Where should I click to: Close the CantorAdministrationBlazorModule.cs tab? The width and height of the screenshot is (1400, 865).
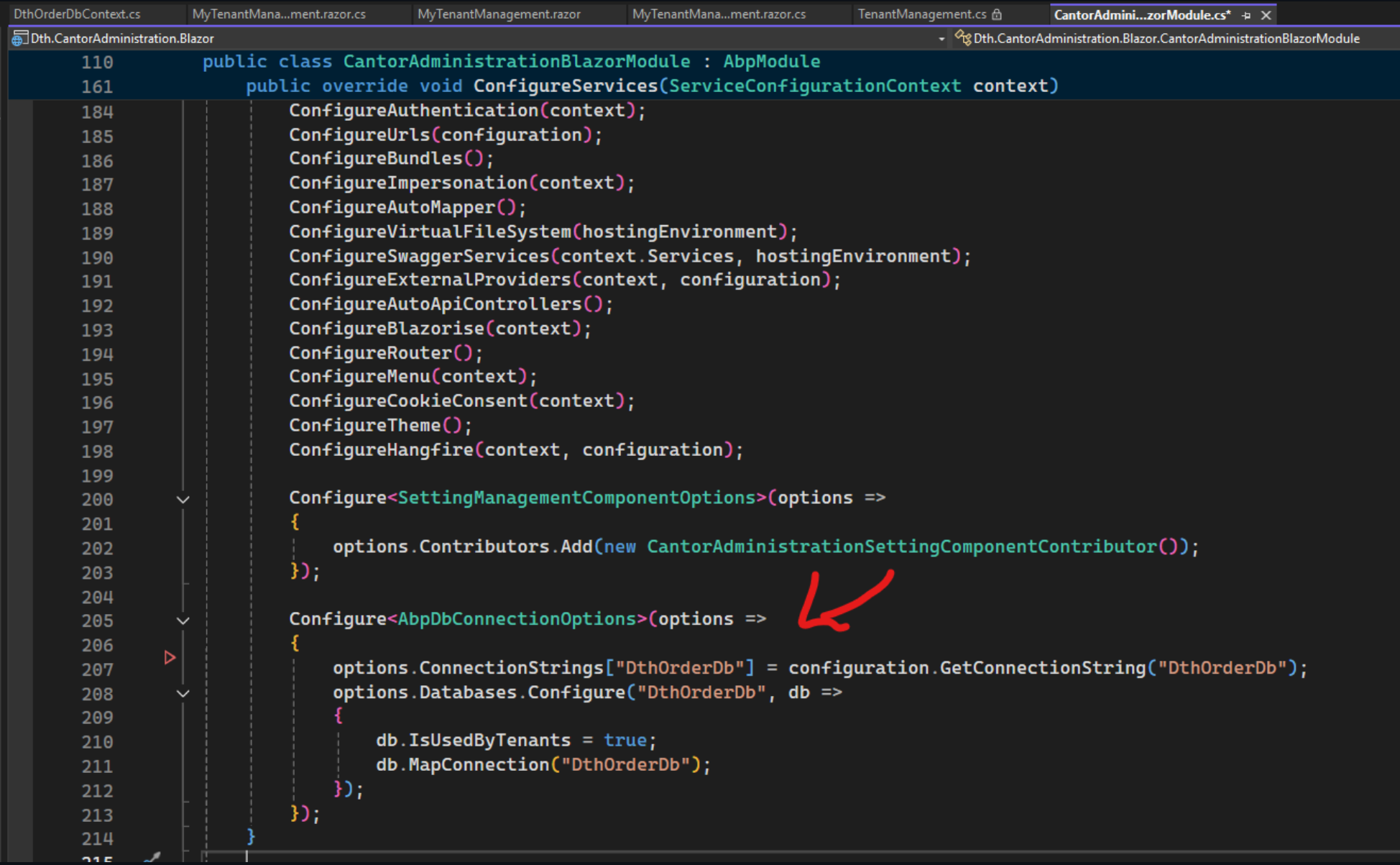pyautogui.click(x=1266, y=14)
